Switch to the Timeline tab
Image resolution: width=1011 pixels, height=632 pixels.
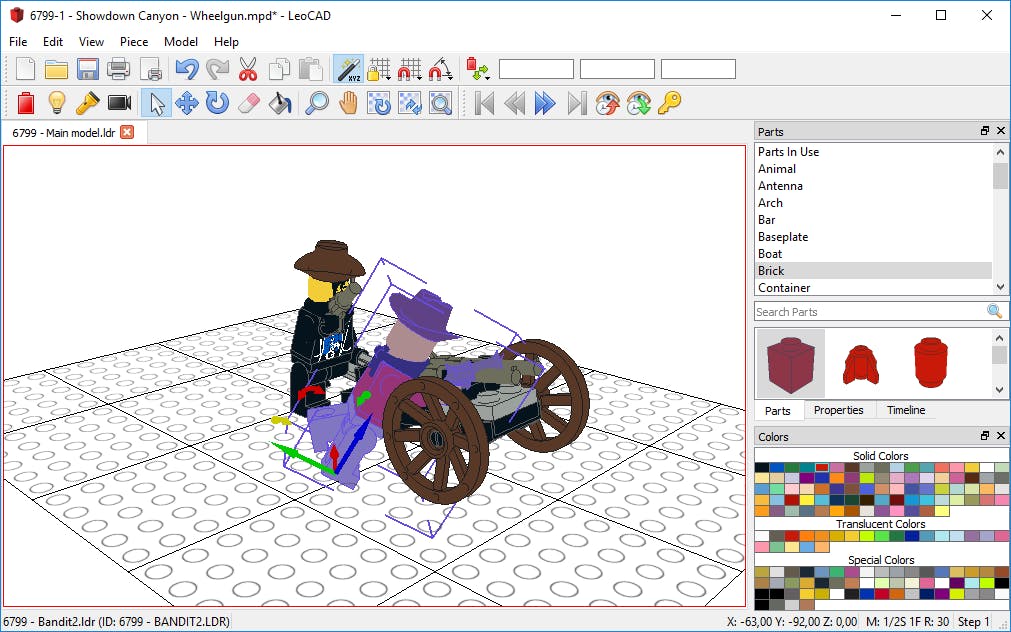(905, 410)
